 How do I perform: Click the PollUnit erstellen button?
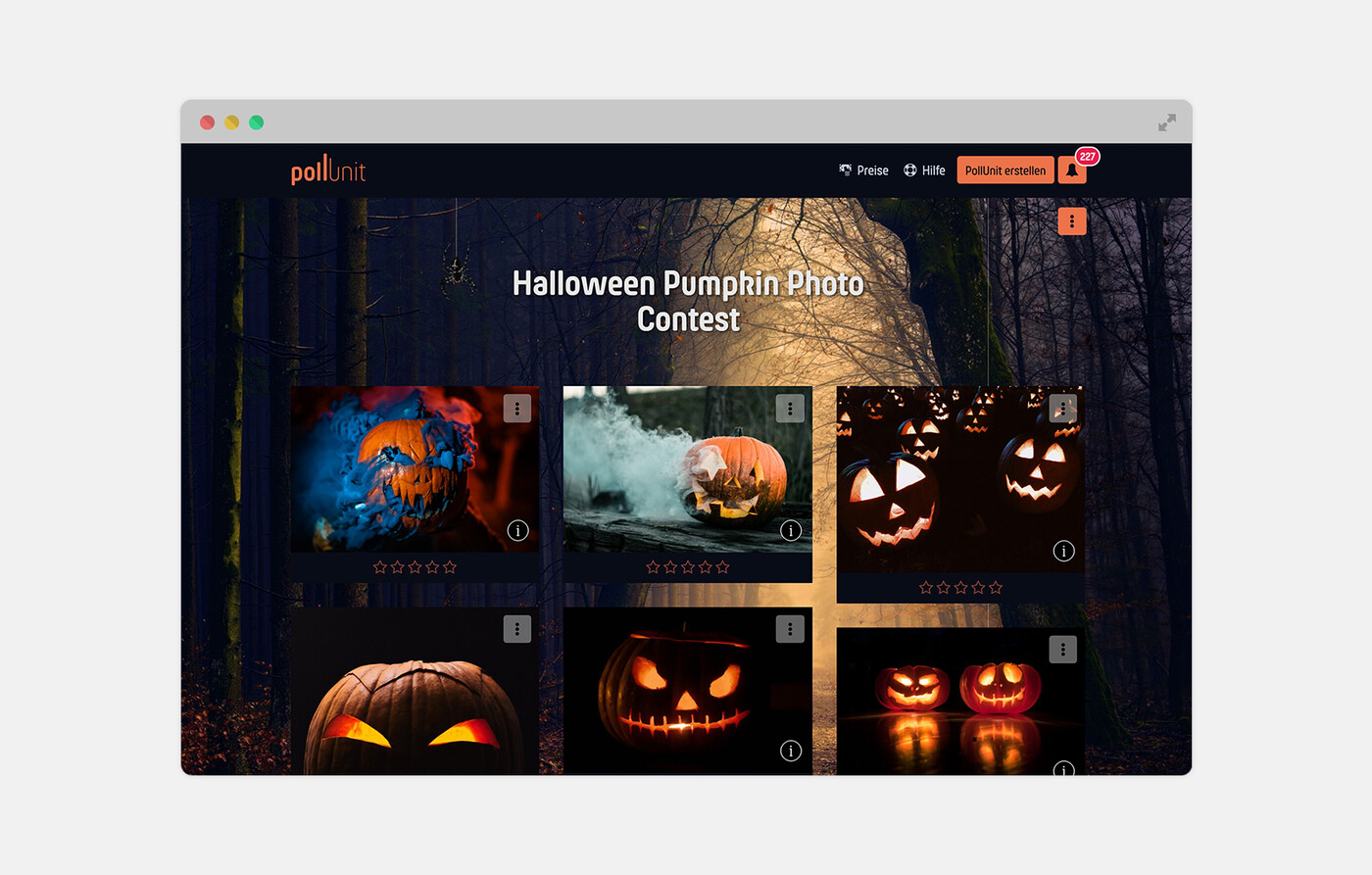pos(1005,170)
